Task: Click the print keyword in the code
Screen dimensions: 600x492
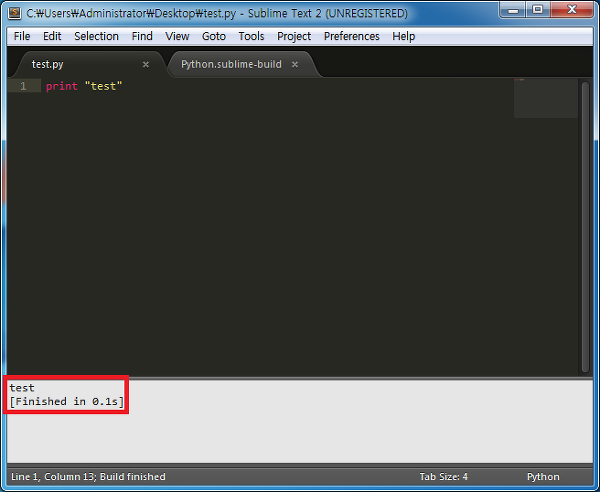Action: [62, 86]
